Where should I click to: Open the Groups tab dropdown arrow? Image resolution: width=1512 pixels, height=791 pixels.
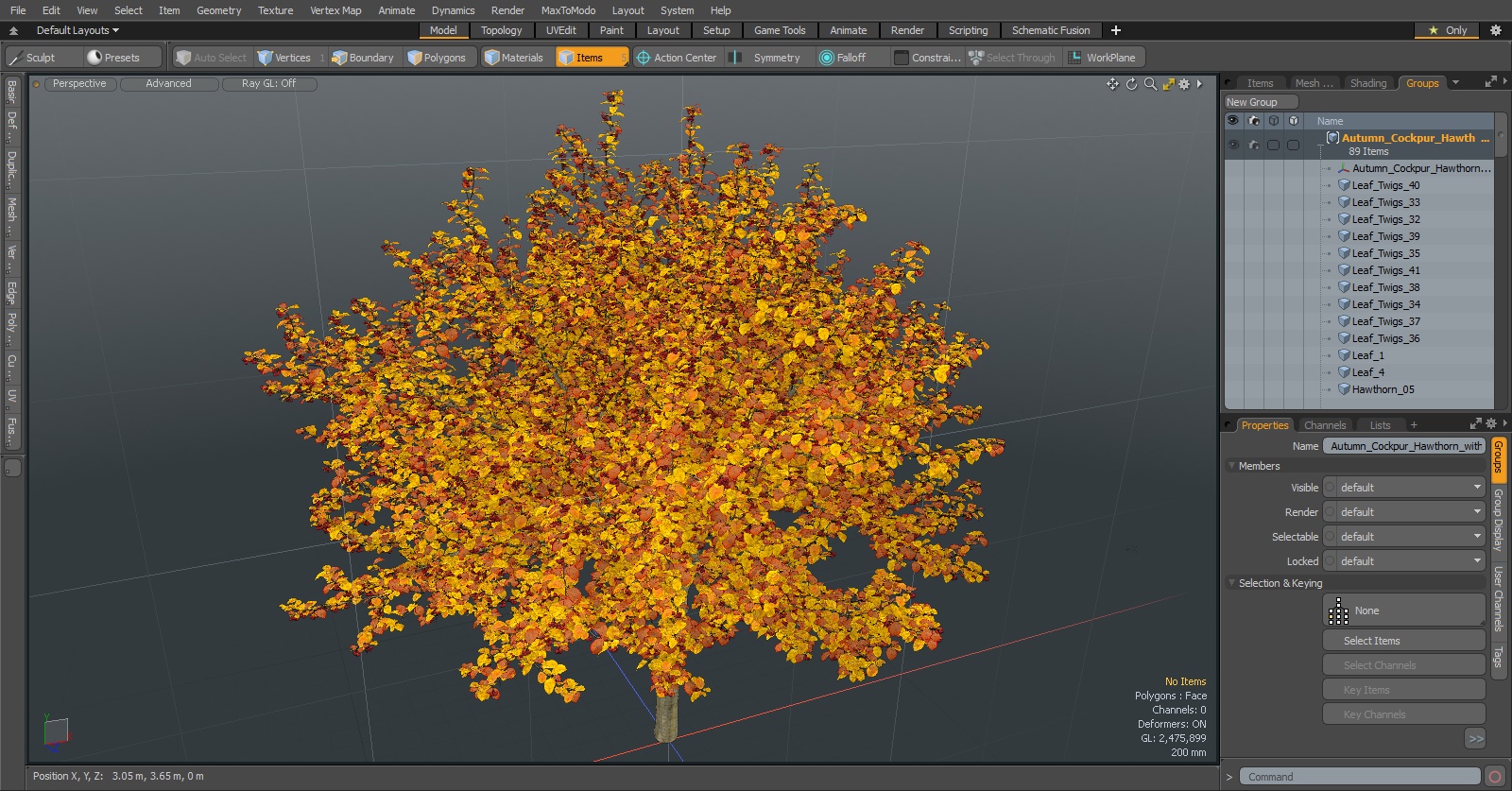tap(1455, 83)
